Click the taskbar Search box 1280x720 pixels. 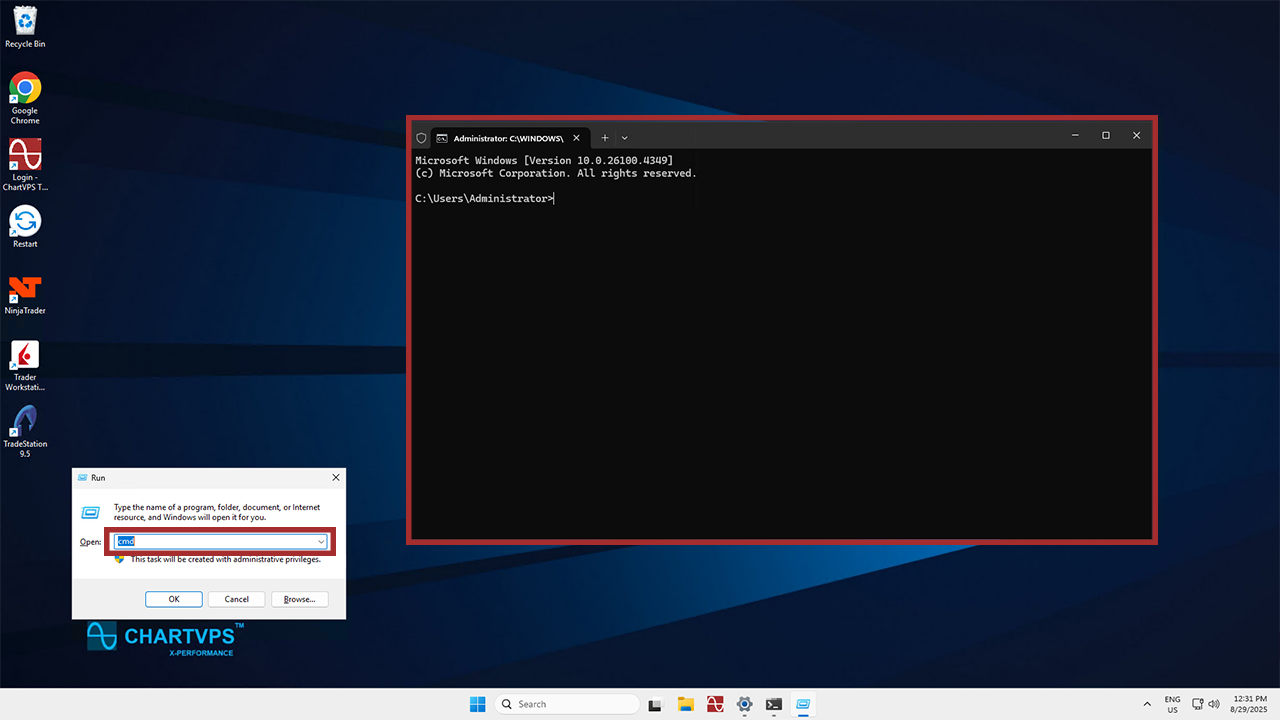567,704
